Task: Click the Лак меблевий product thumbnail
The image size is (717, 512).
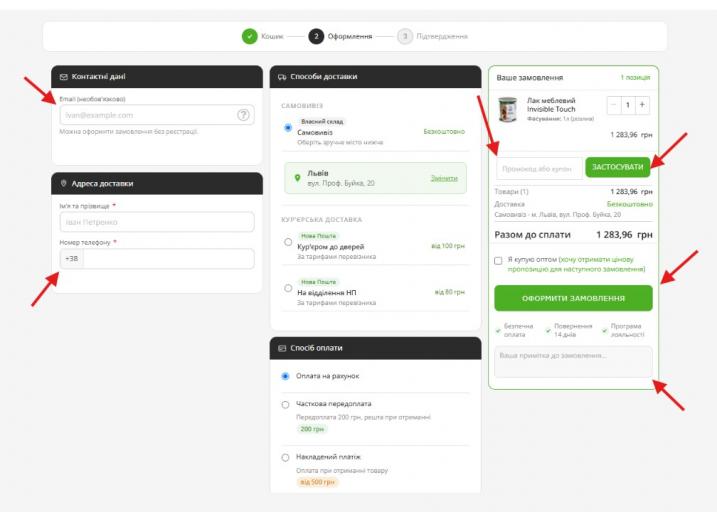Action: tap(507, 109)
